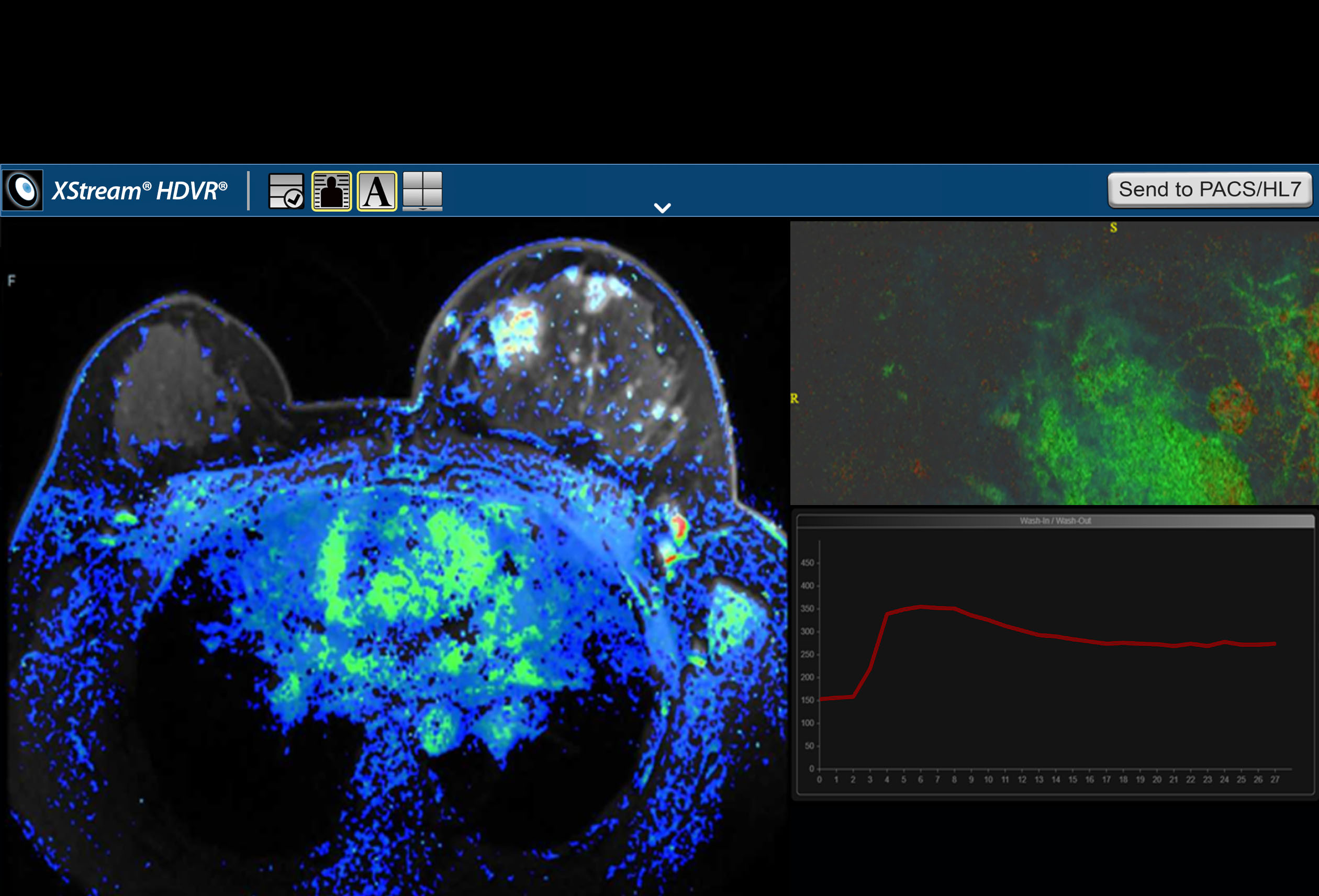Screen dimensions: 1319x896
Task: Click the '27' x-axis label on chart
Action: 1275,780
